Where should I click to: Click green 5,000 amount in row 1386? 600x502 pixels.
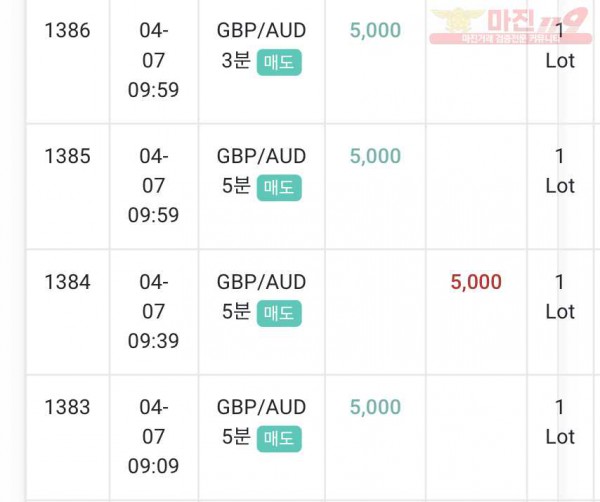(x=375, y=30)
